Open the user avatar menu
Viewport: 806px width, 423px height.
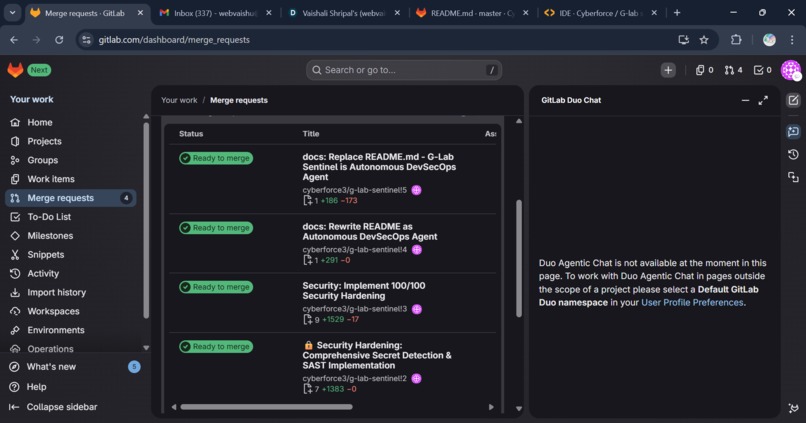click(791, 70)
